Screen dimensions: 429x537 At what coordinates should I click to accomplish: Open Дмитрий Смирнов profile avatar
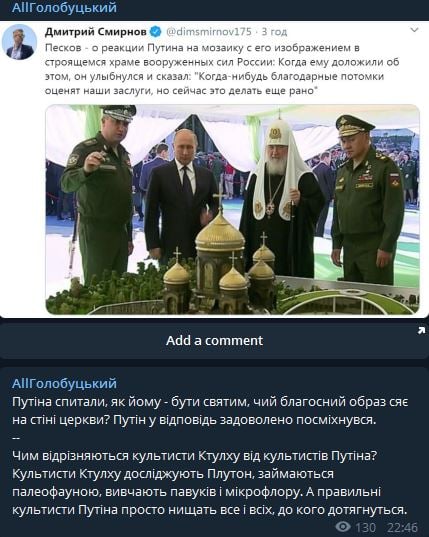(20, 42)
